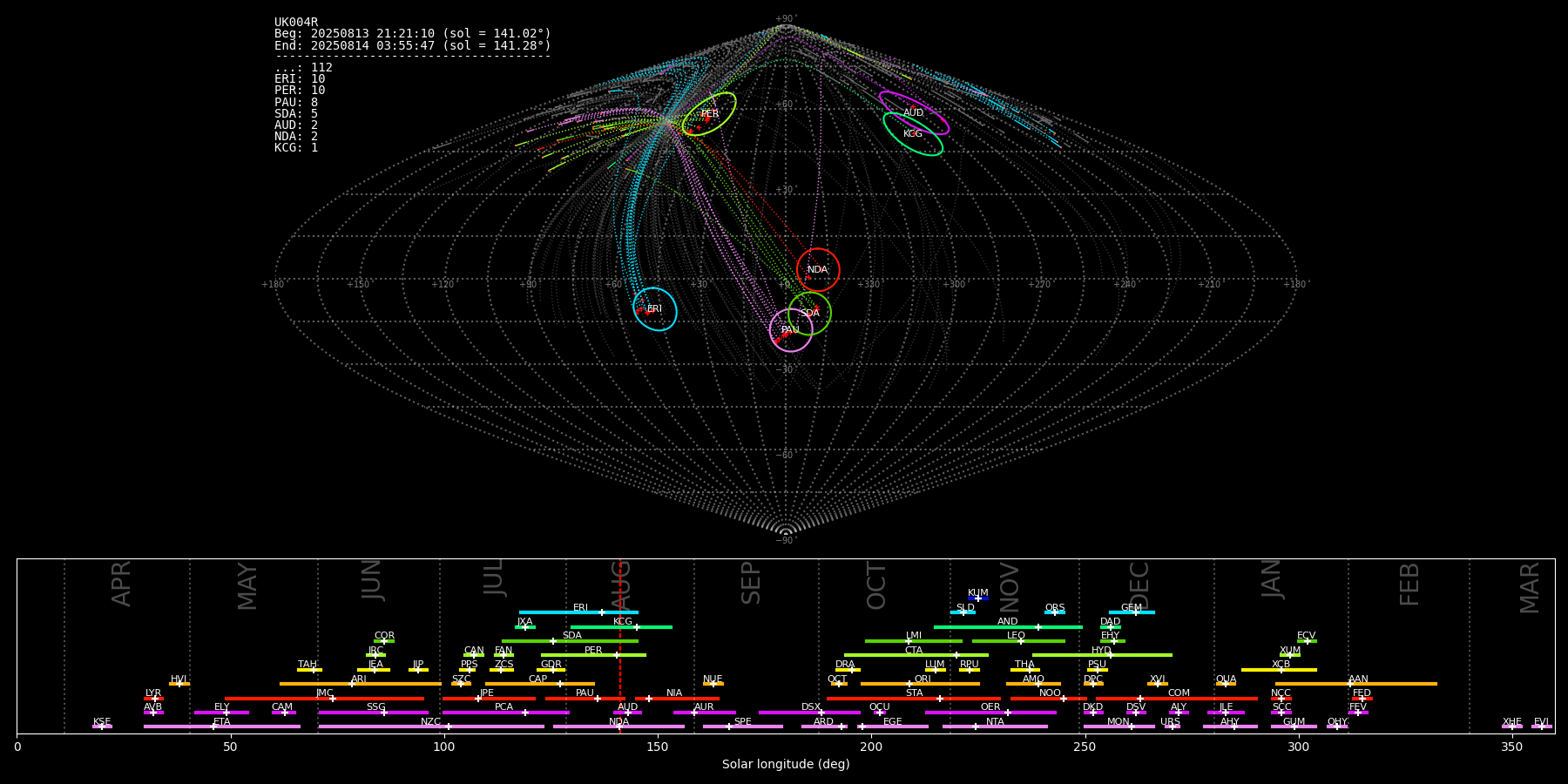
Task: Click the FEB month label in timeline
Action: pyautogui.click(x=1409, y=584)
